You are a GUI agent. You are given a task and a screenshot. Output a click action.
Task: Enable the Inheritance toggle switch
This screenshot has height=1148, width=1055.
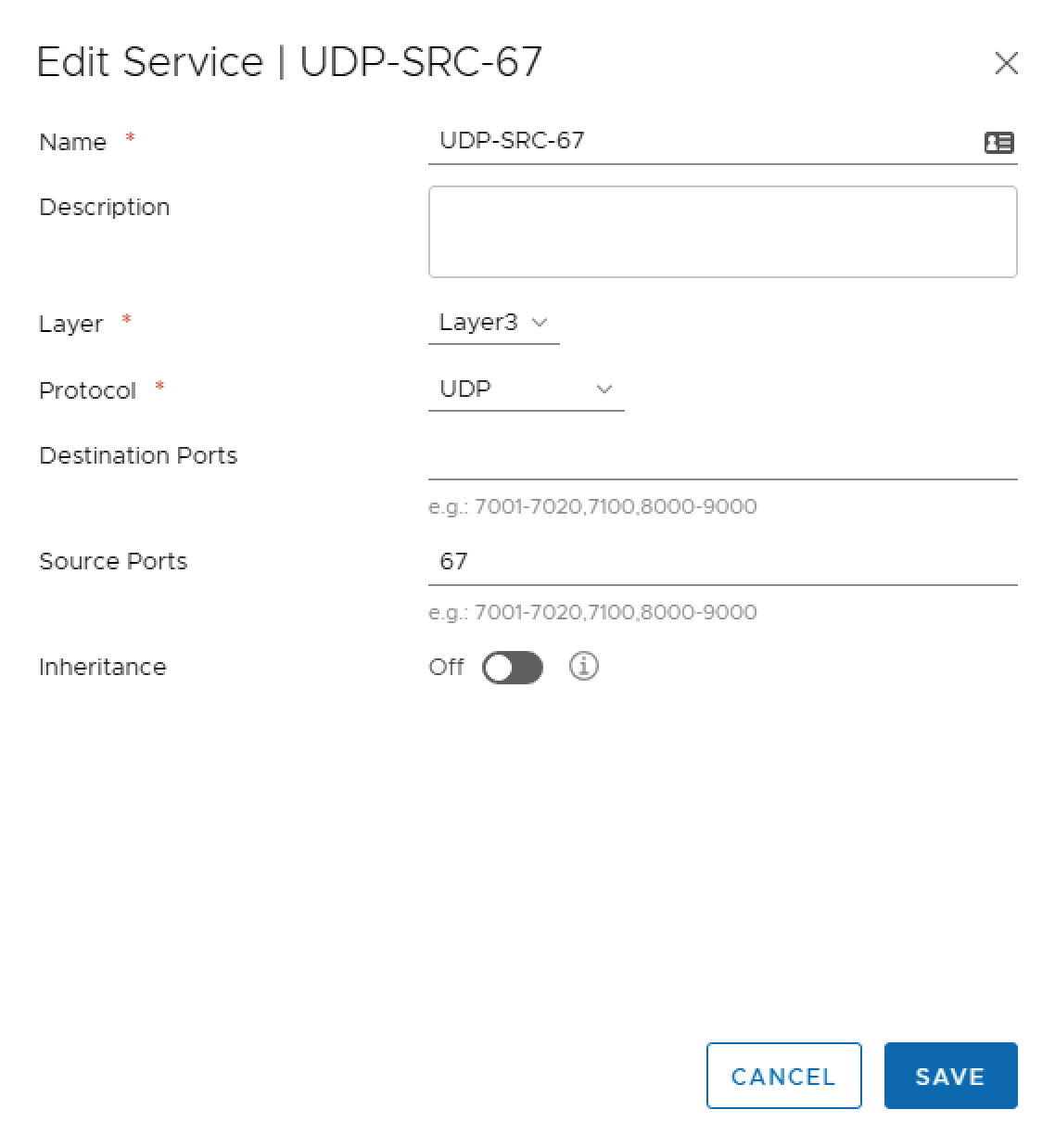point(513,668)
